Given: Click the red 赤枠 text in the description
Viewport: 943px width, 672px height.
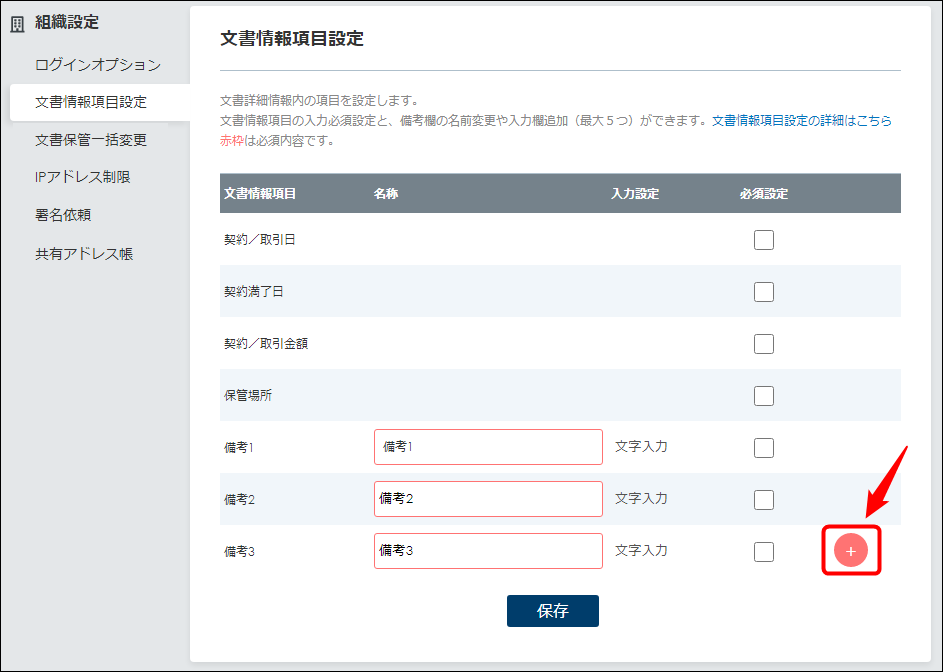Looking at the screenshot, I should [x=232, y=141].
